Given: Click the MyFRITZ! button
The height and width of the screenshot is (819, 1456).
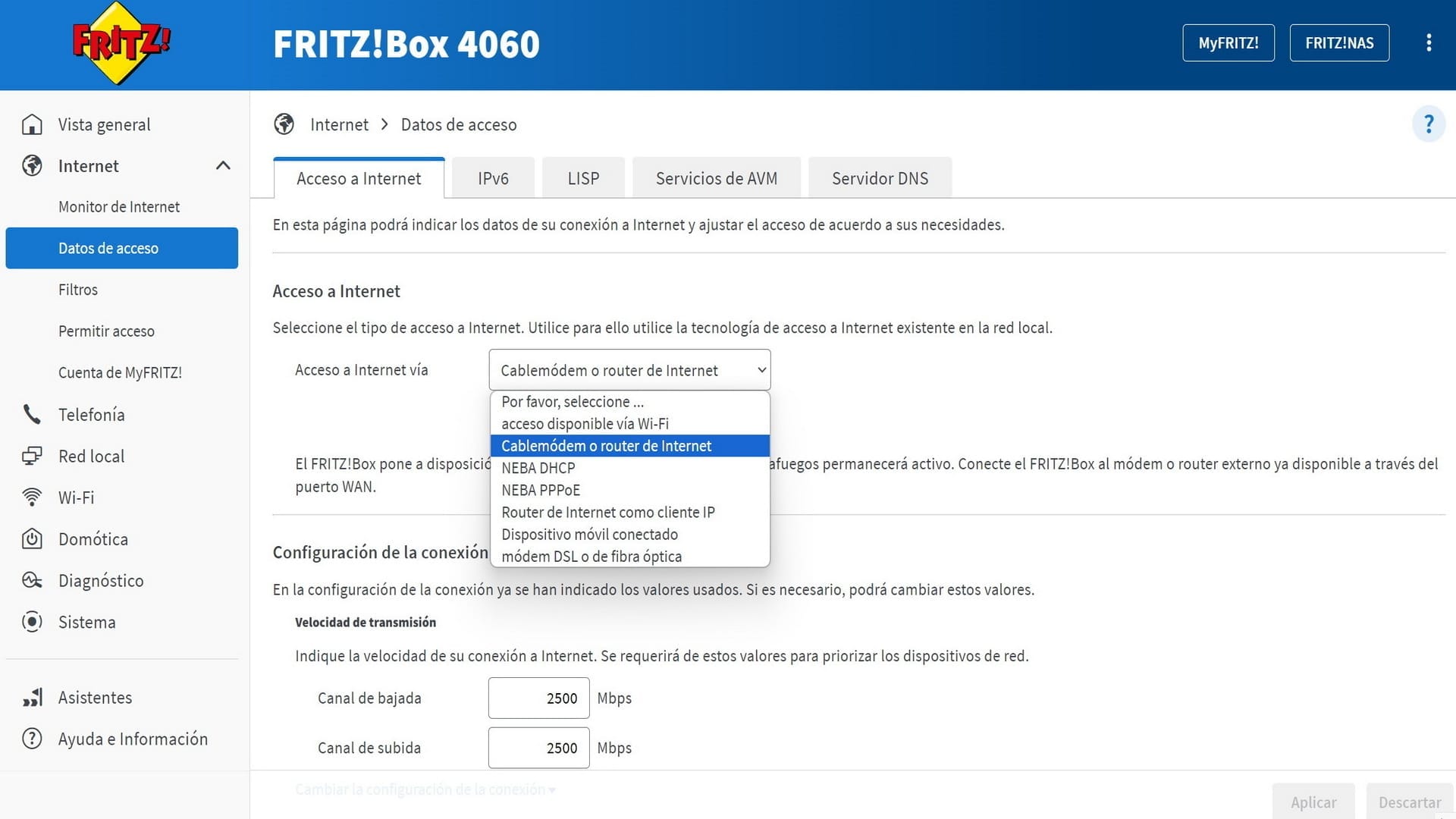Looking at the screenshot, I should (x=1228, y=43).
